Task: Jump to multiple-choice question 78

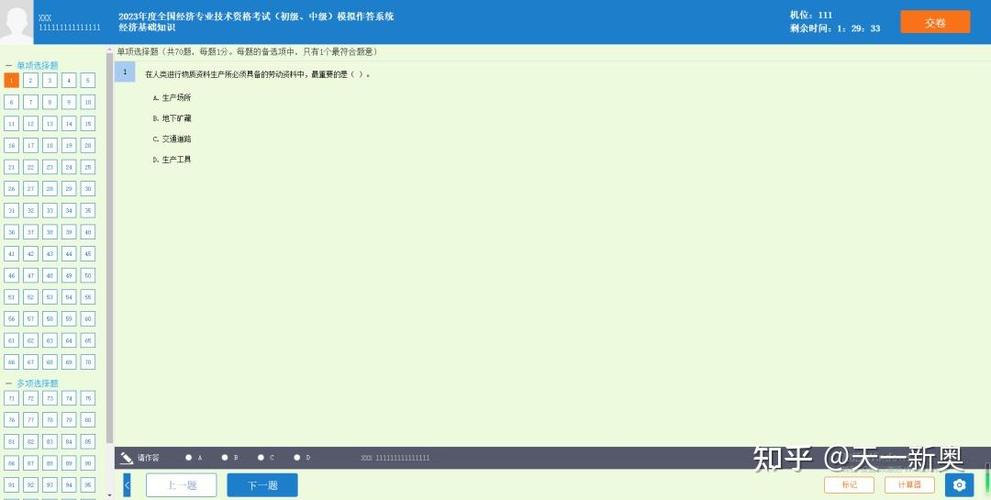Action: 49,420
